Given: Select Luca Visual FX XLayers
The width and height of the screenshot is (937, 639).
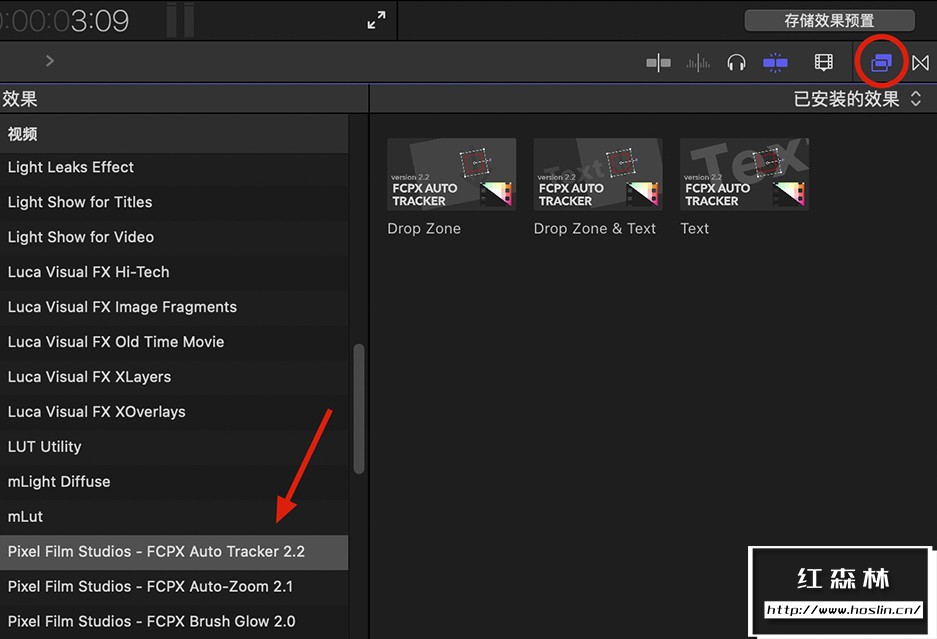Looking at the screenshot, I should point(174,377).
